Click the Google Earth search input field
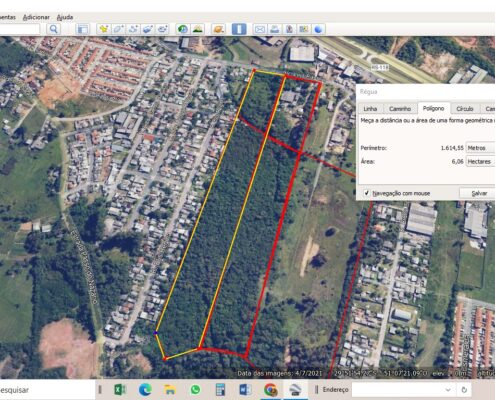The image size is (495, 400). point(19,29)
